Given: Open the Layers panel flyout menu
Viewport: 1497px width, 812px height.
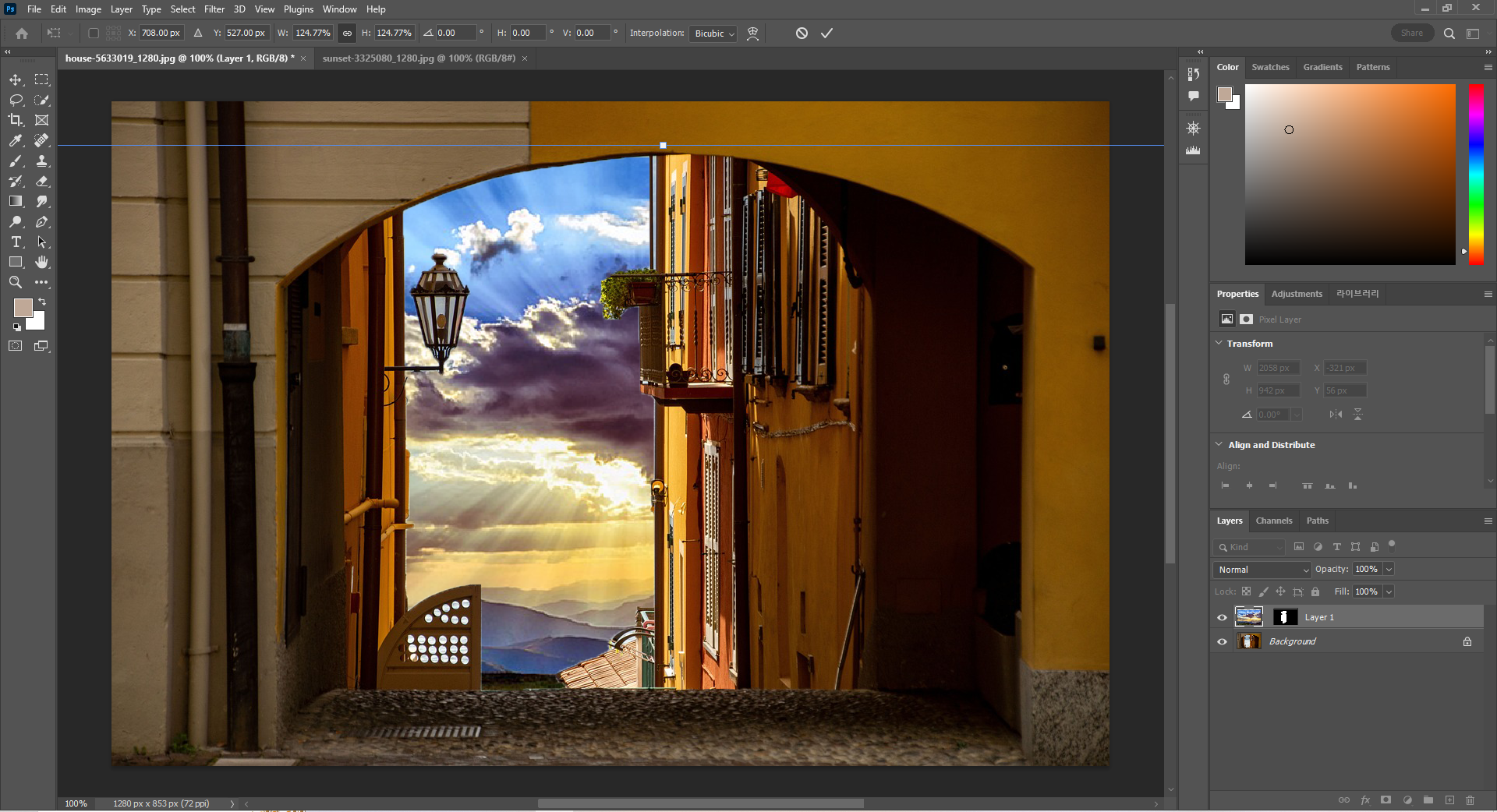Looking at the screenshot, I should [1488, 521].
